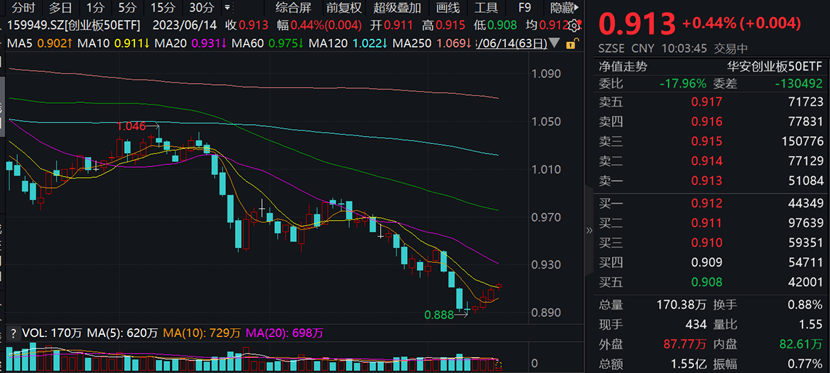
Task: Switch to the 多日 multi-day tab
Action: [x=62, y=8]
